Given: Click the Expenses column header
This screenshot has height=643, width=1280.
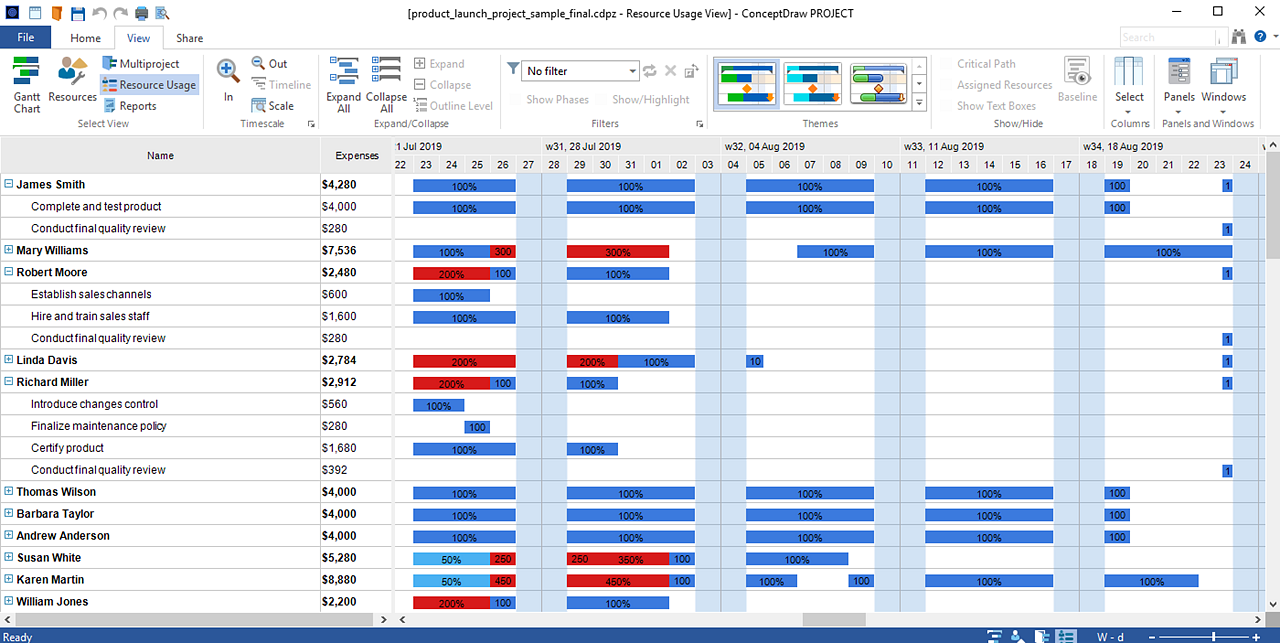Looking at the screenshot, I should pos(357,155).
